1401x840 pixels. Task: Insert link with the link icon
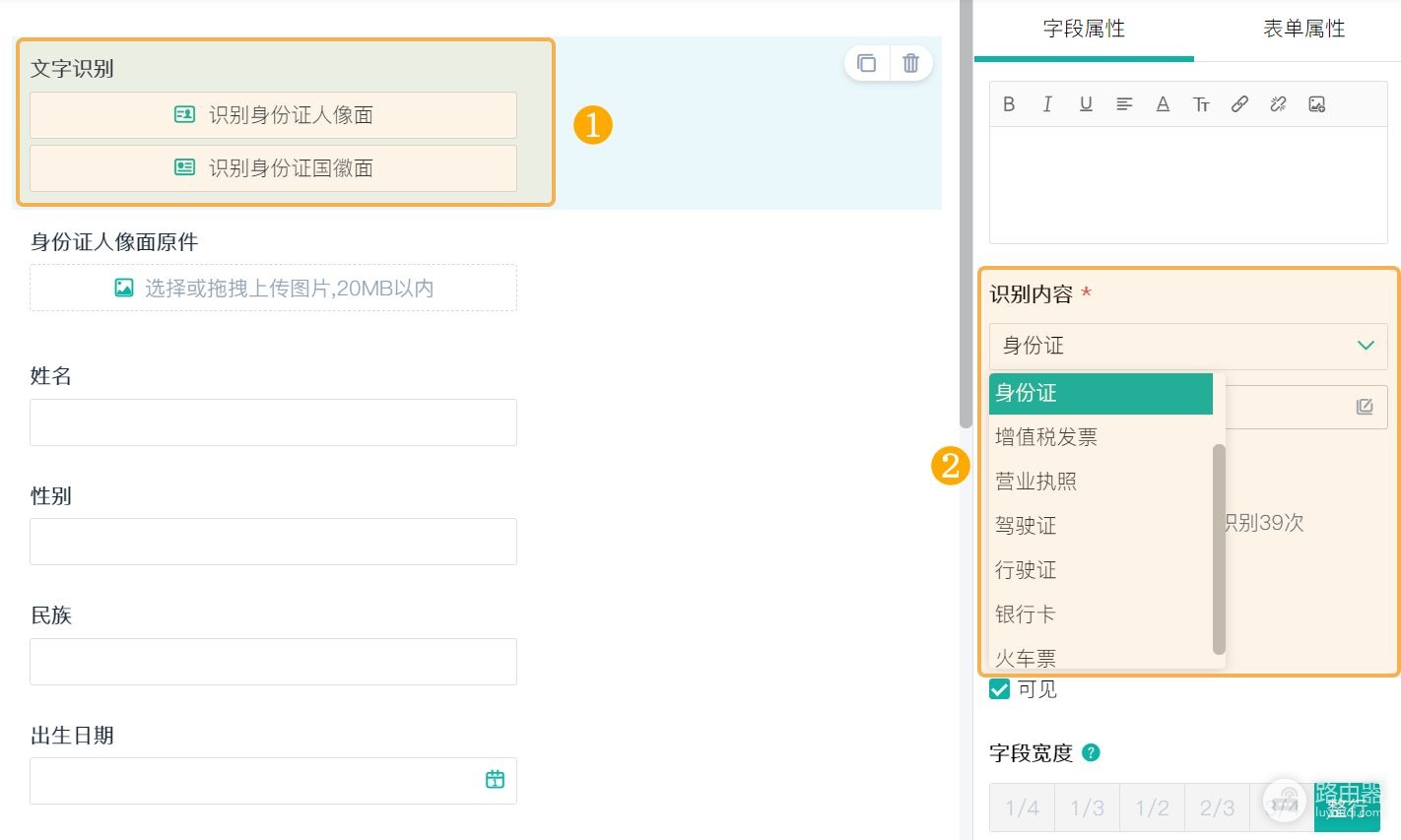coord(1239,103)
